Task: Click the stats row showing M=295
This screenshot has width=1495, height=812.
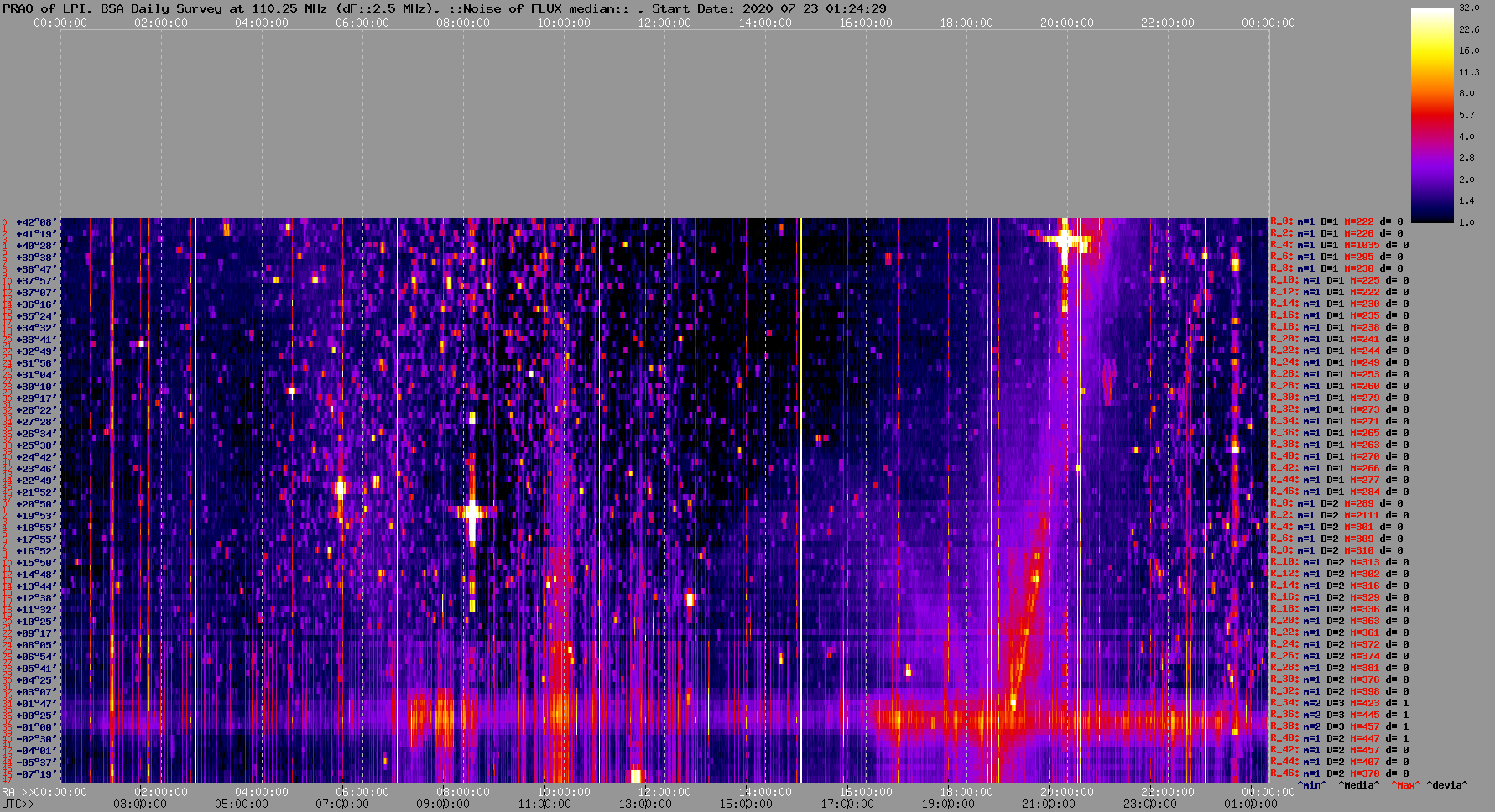Action: (1336, 258)
